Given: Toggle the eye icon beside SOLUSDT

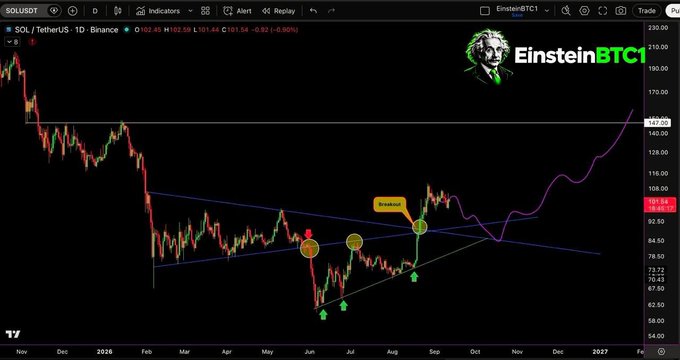Looking at the screenshot, I should pos(54,11).
